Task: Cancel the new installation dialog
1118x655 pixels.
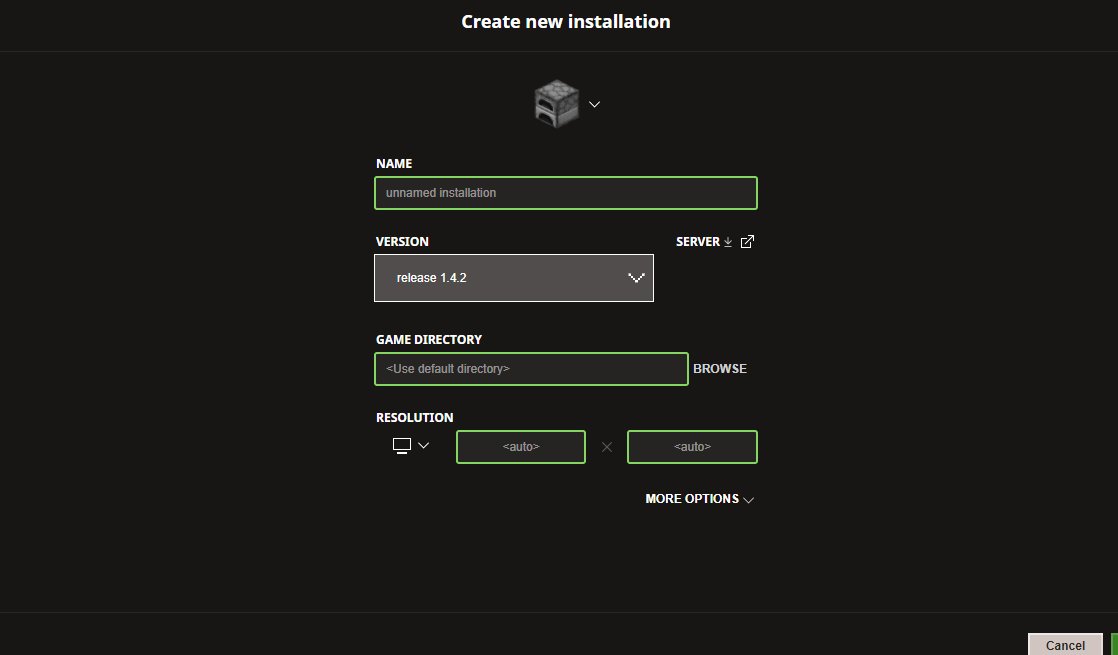Action: [1065, 645]
